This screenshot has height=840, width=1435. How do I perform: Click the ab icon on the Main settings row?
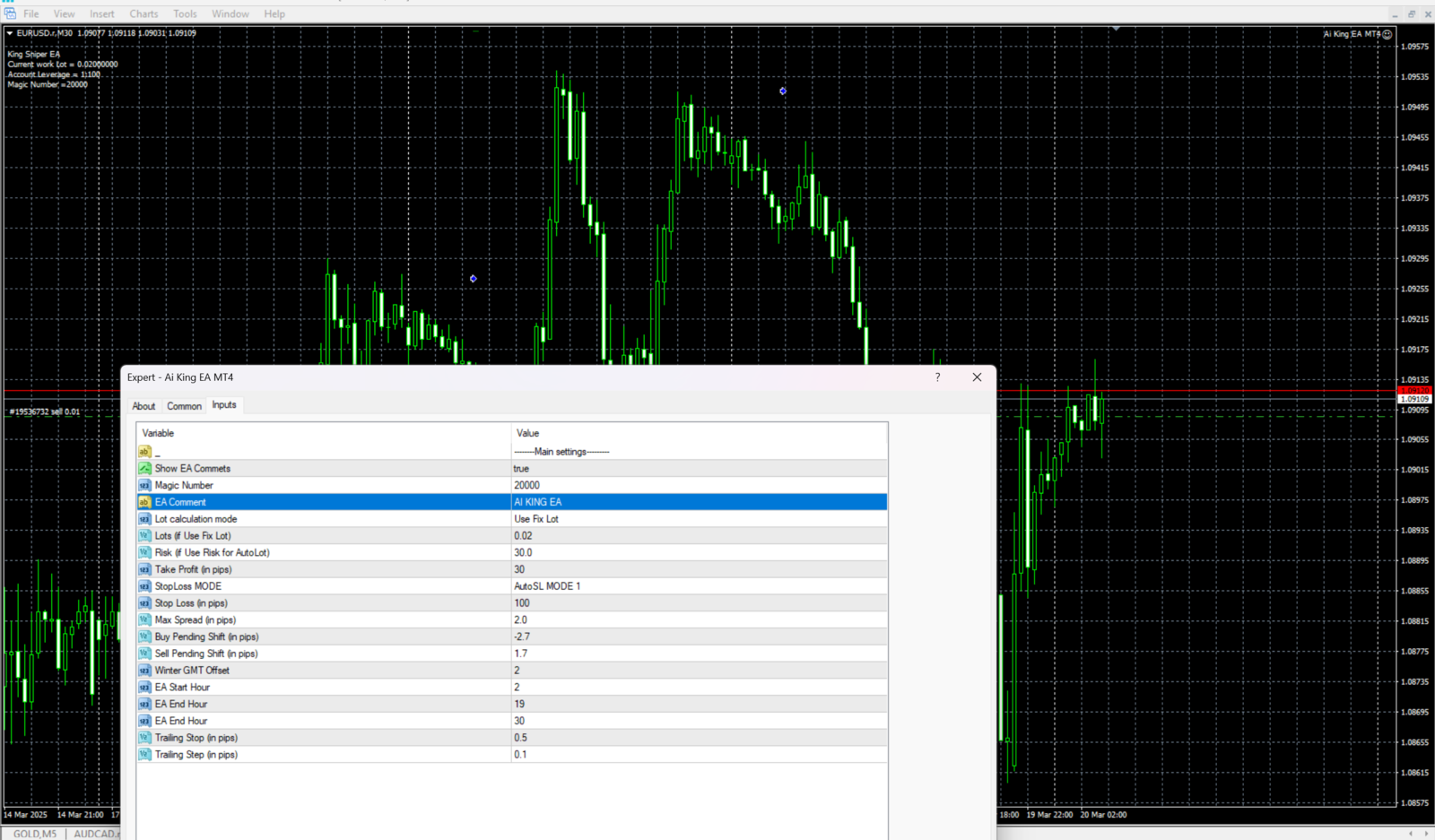144,452
